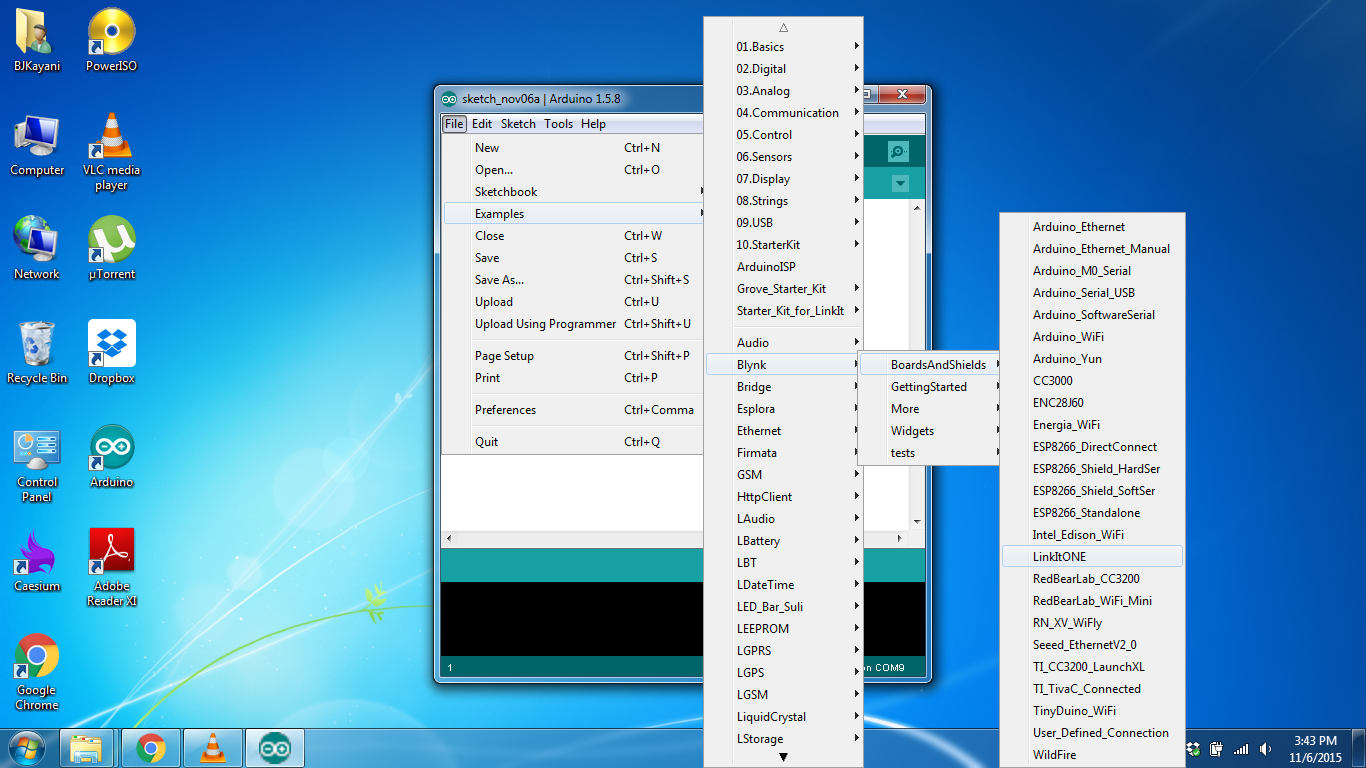Open Windows Explorer in taskbar
Screen dimensions: 1366x768
(87, 748)
